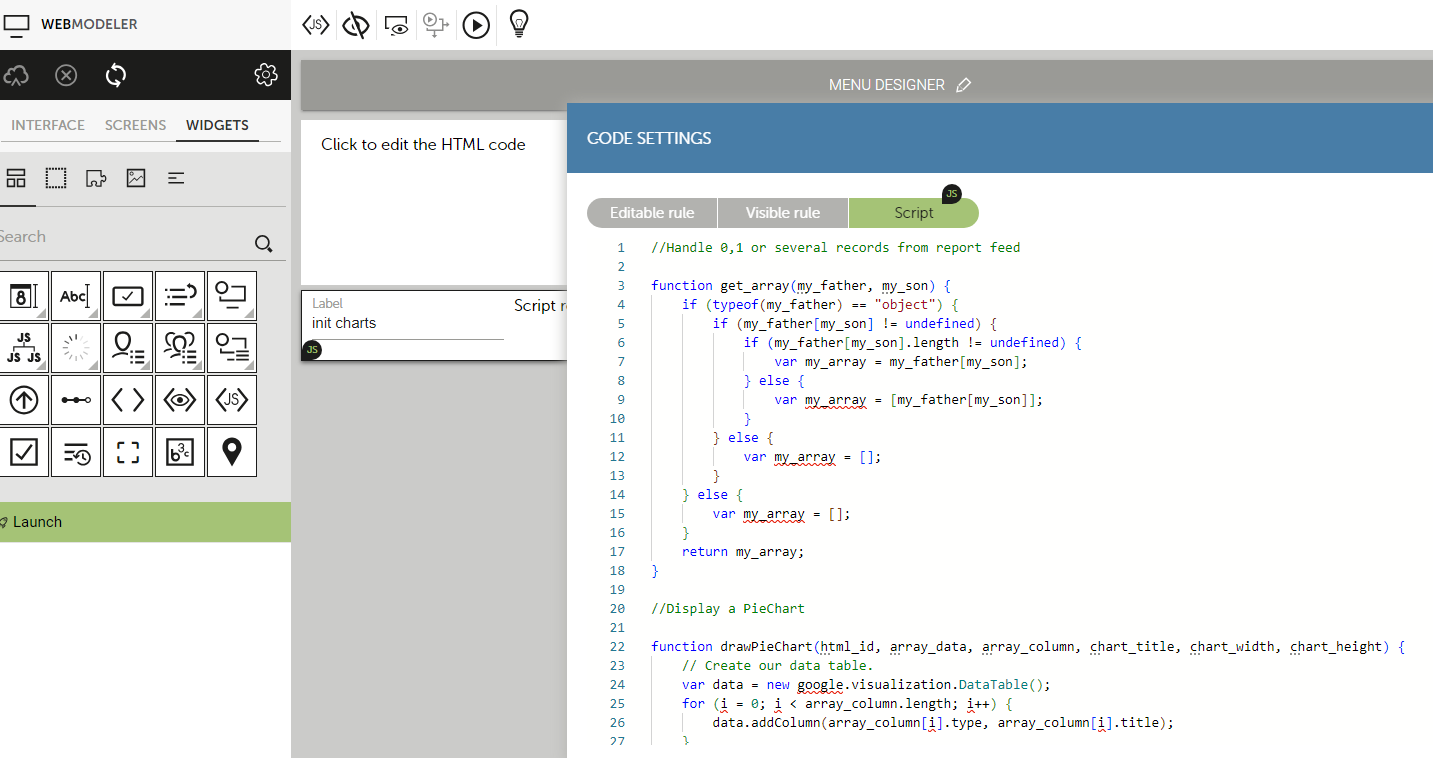
Task: Click the line 'return my_array;'
Action: pyautogui.click(x=743, y=551)
